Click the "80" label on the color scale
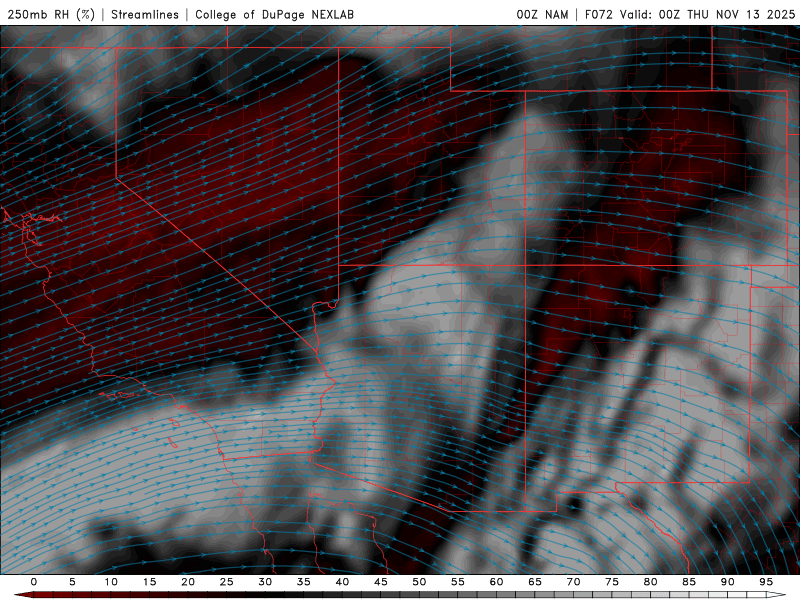The height and width of the screenshot is (600, 800). pos(650,582)
